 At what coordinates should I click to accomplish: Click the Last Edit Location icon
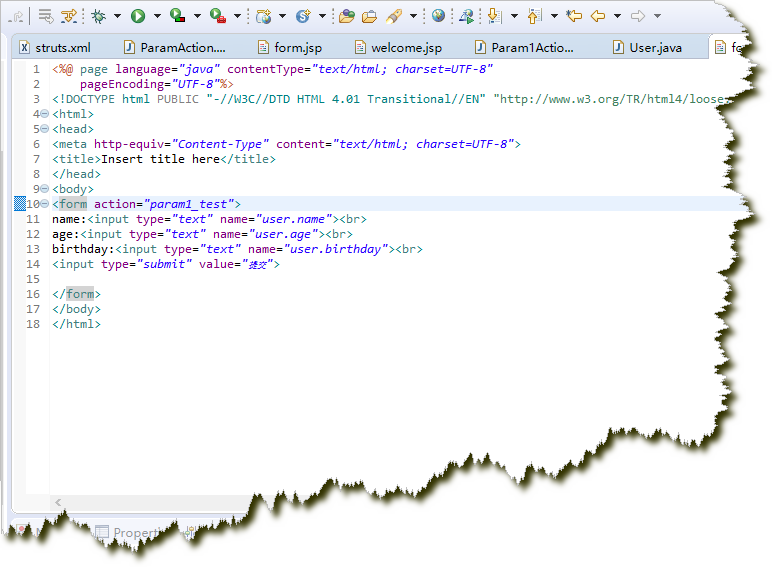coord(573,16)
